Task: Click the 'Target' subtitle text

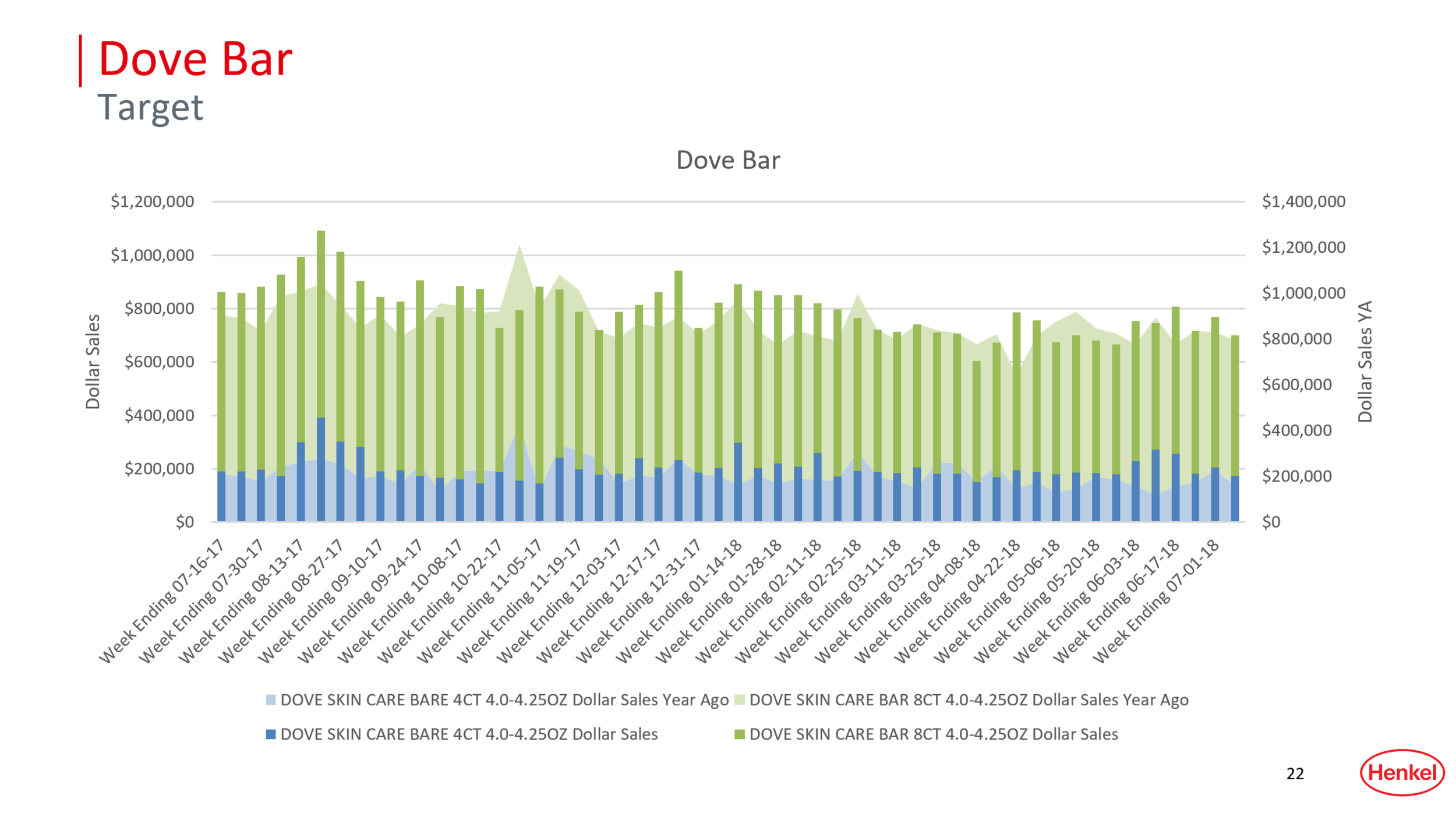Action: point(150,107)
